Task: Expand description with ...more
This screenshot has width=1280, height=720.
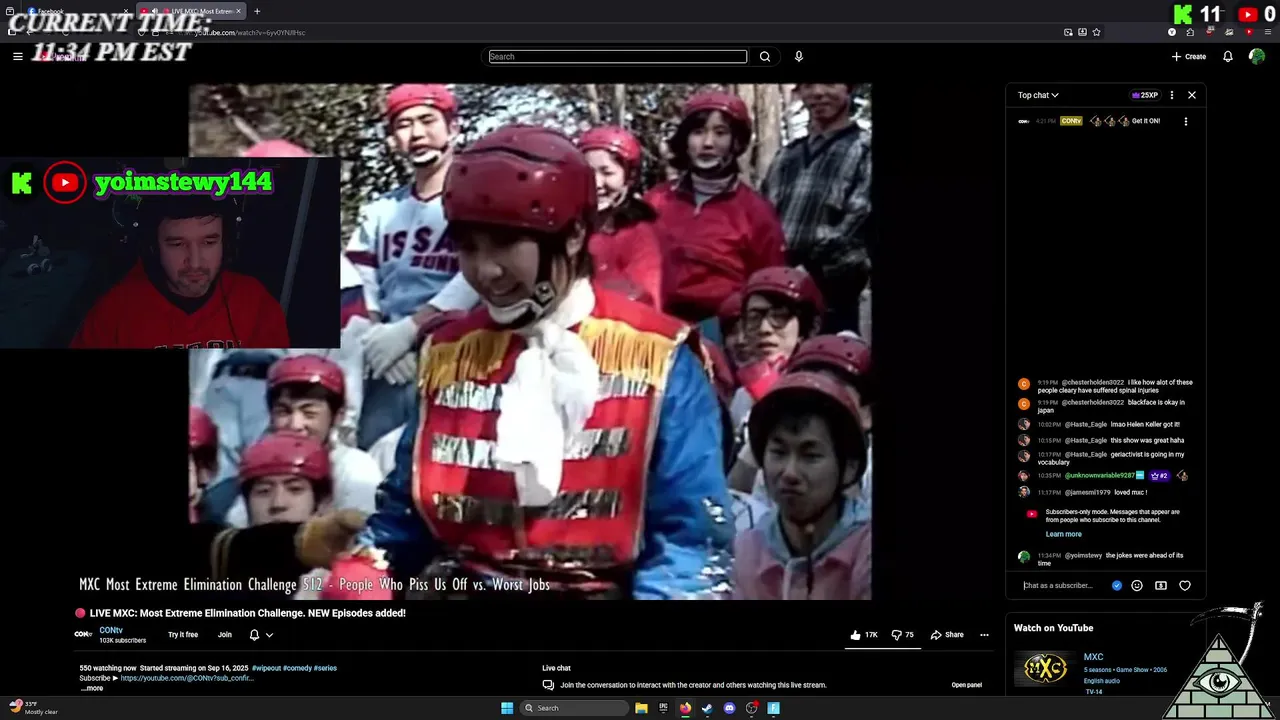Action: tap(92, 688)
